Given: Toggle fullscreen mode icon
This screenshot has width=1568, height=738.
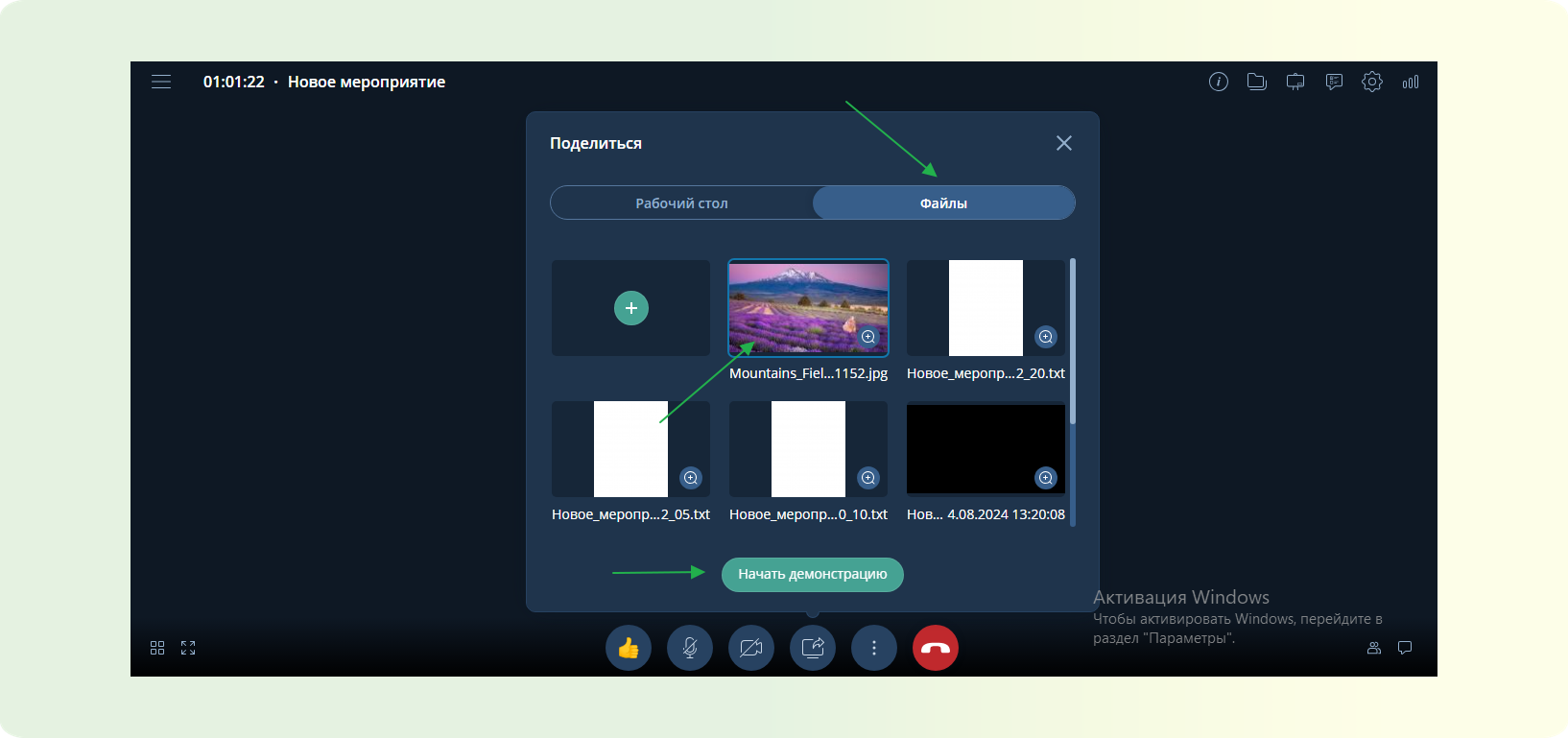Looking at the screenshot, I should pyautogui.click(x=188, y=648).
